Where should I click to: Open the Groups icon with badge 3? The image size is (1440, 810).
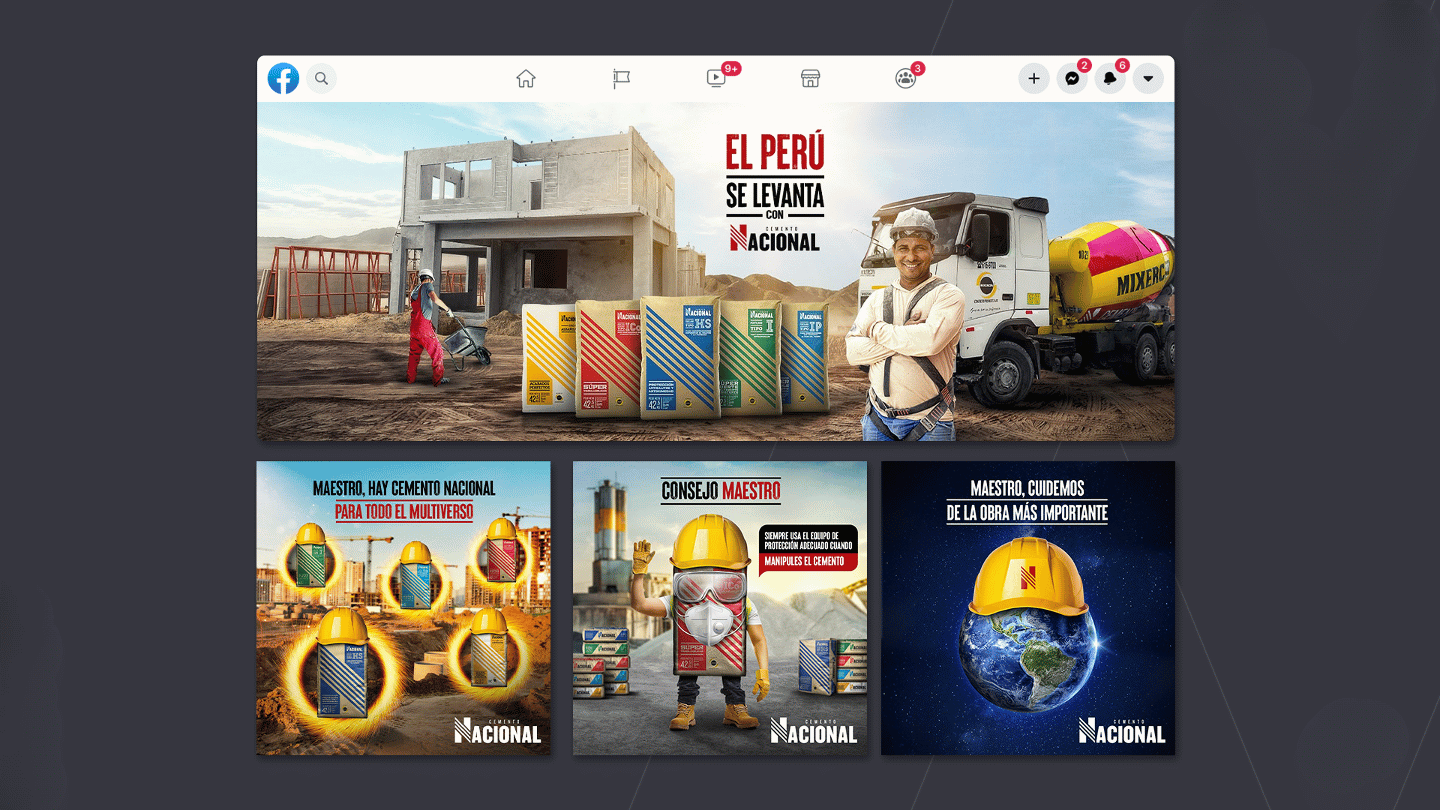click(x=906, y=79)
